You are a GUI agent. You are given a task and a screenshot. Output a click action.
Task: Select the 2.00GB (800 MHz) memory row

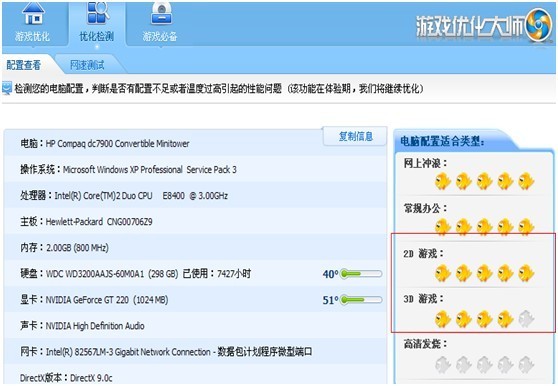195,247
